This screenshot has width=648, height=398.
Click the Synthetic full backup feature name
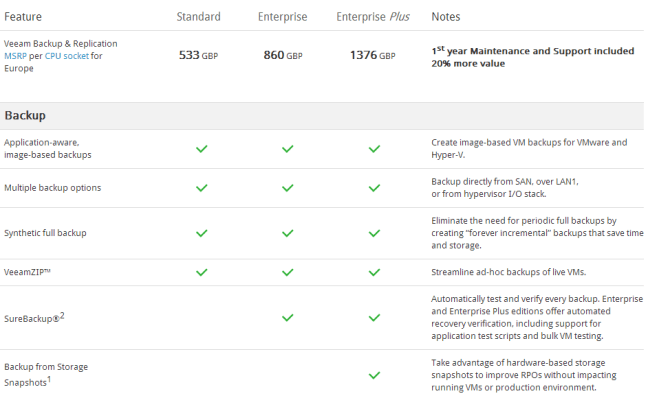(x=45, y=233)
